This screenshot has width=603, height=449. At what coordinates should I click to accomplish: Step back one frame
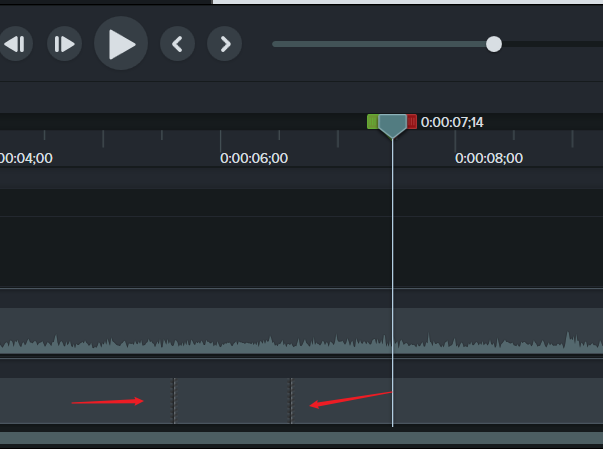click(x=15, y=44)
